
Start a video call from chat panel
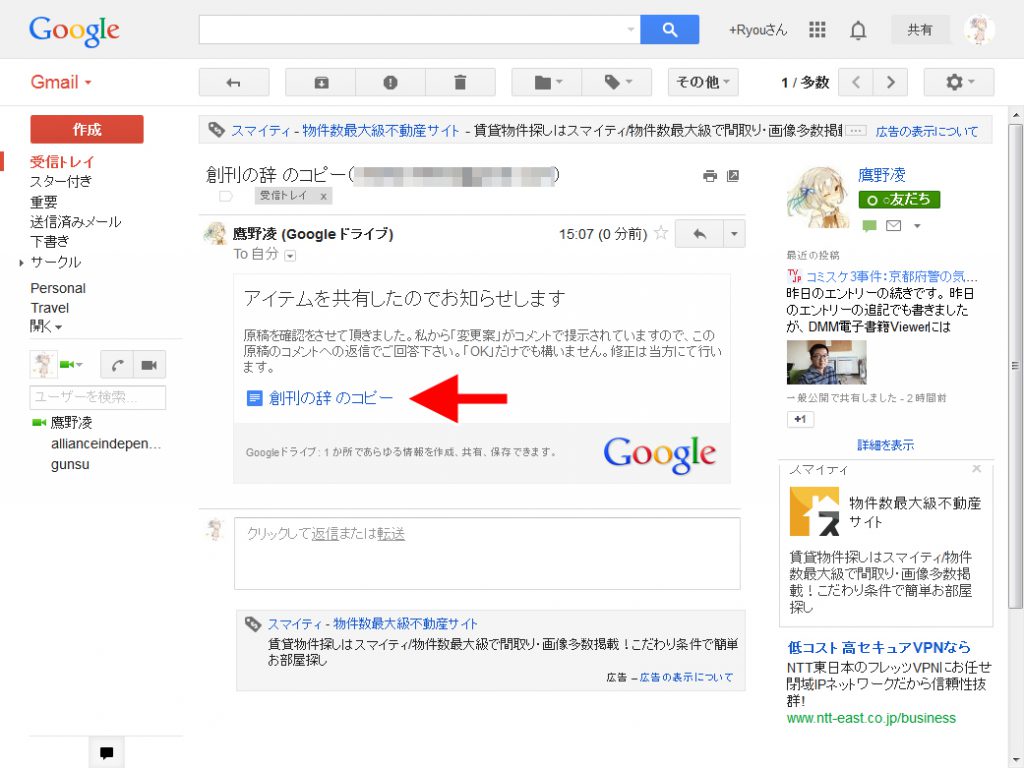pos(150,365)
